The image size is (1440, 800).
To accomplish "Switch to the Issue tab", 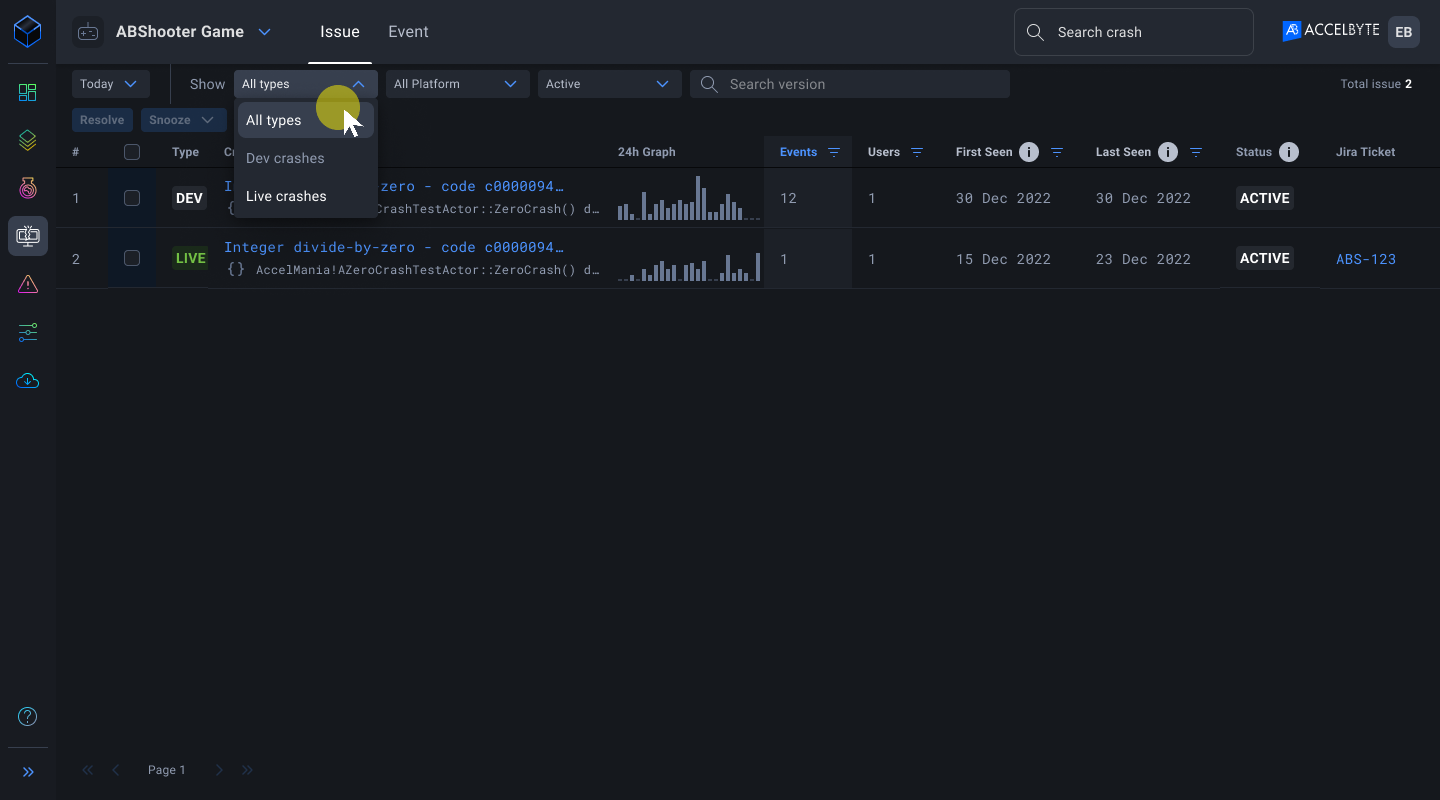I will click(340, 32).
